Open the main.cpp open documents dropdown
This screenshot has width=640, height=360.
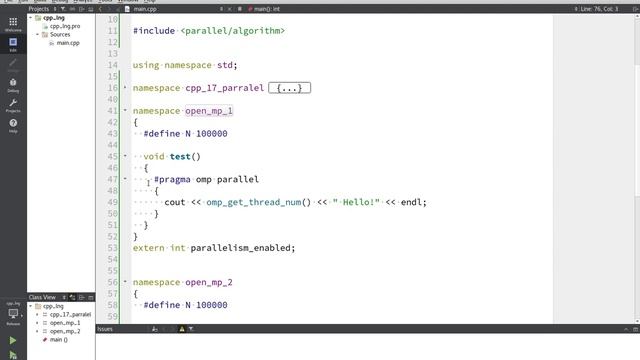221,9
